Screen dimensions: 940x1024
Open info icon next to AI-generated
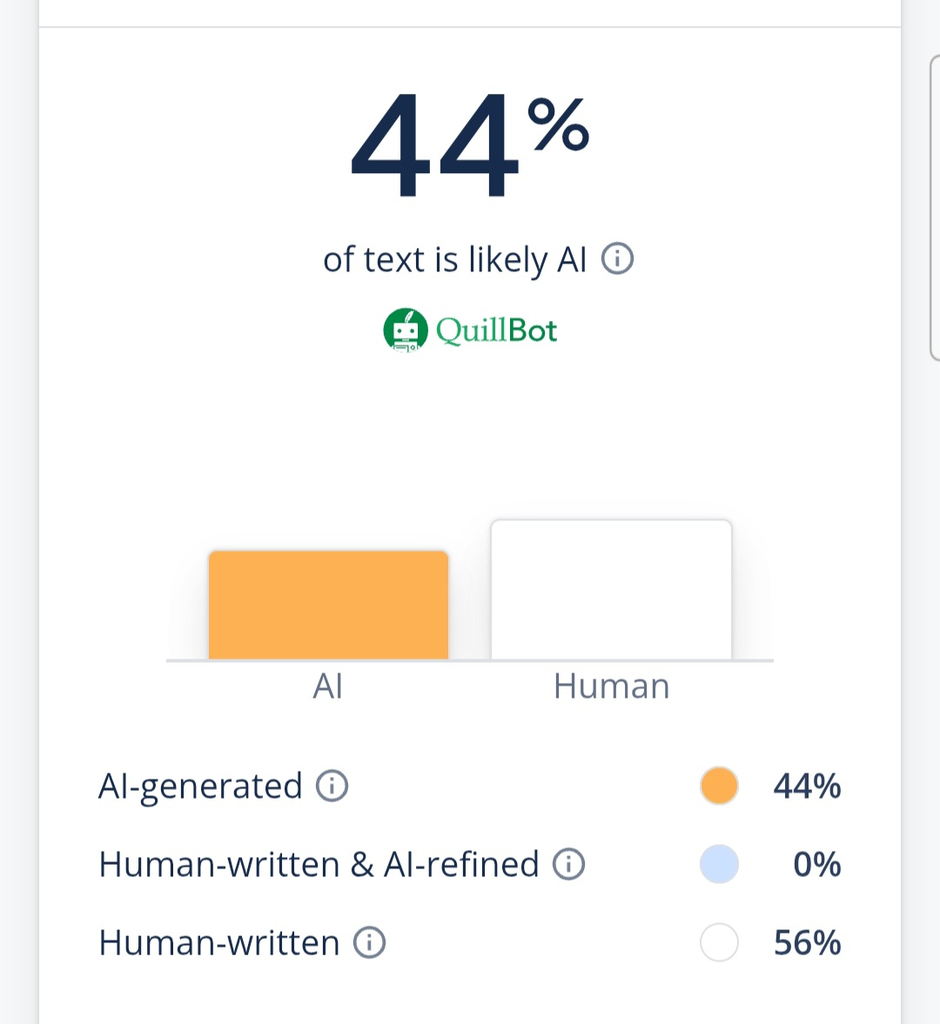pyautogui.click(x=332, y=787)
